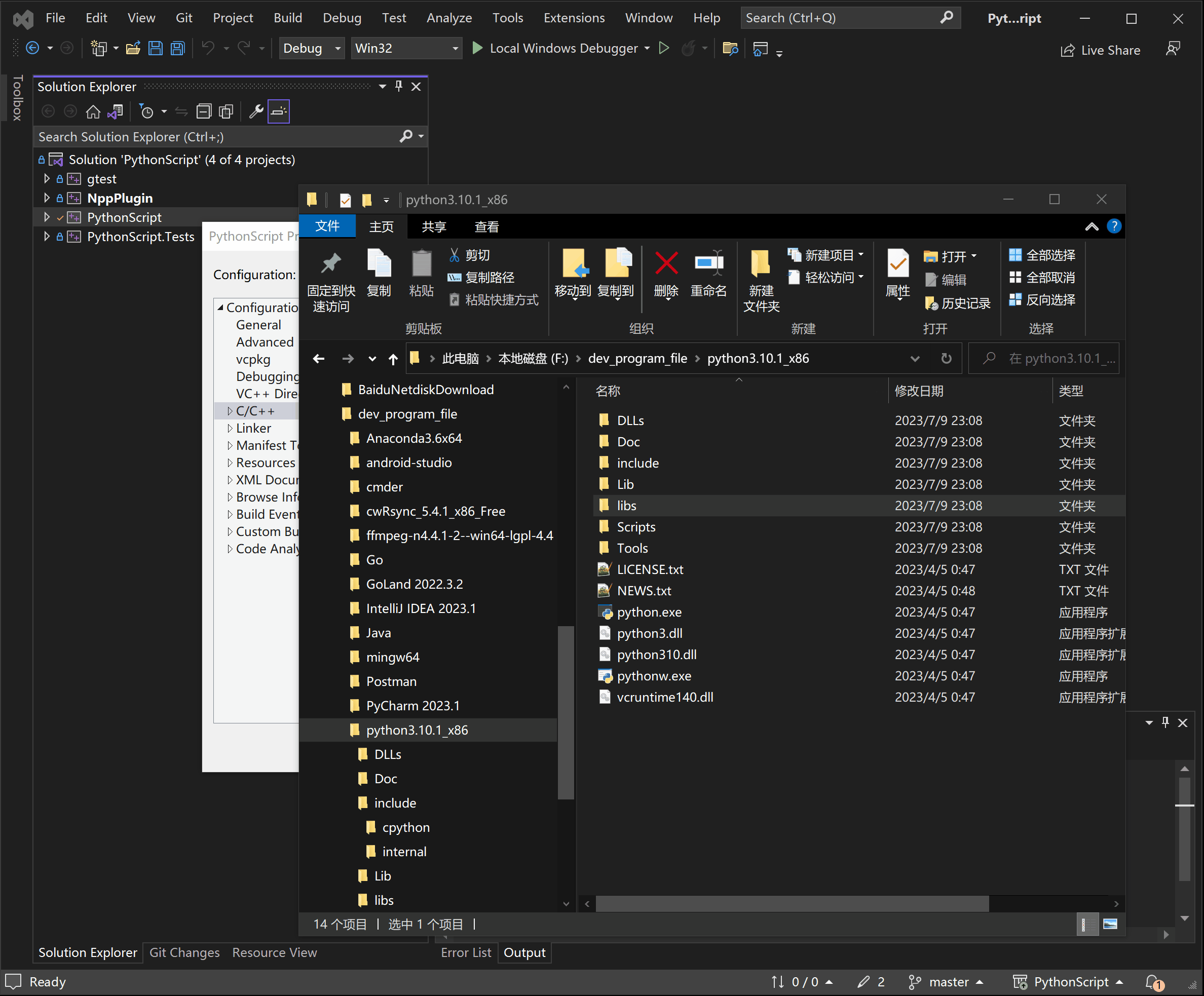Open the Build menu
Screen dimensions: 1204x996
288,18
